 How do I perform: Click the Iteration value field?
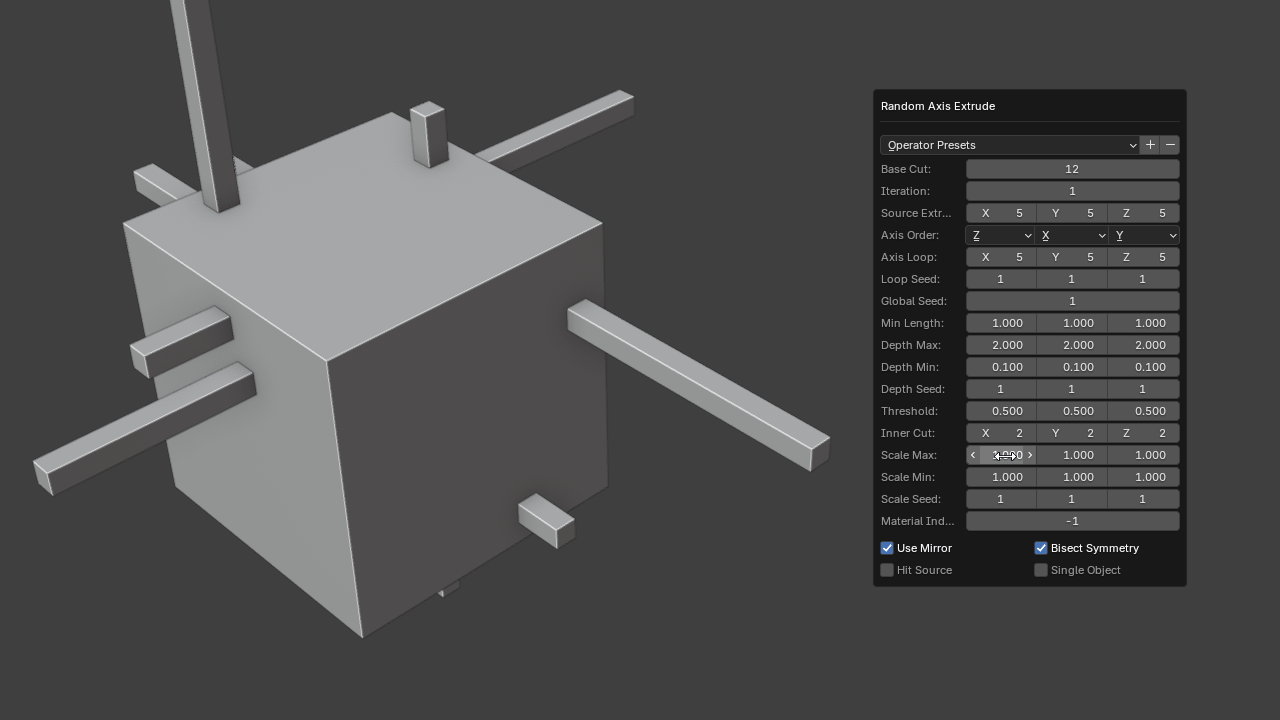tap(1072, 191)
